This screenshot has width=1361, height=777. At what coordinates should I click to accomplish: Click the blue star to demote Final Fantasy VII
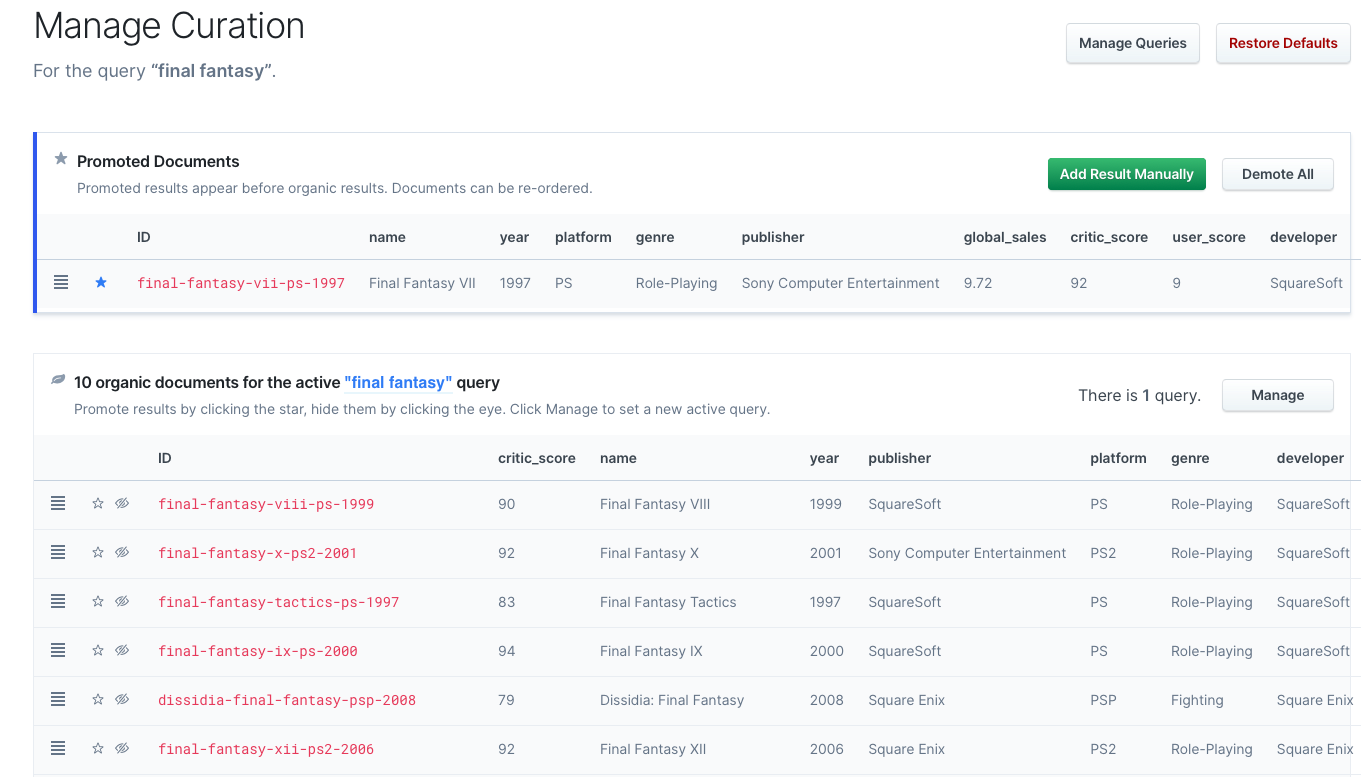click(x=100, y=282)
